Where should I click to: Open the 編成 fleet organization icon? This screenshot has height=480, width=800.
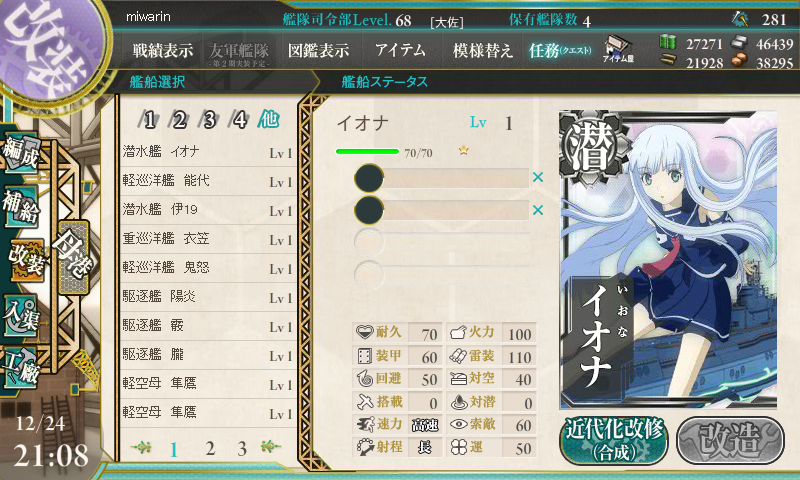point(20,152)
